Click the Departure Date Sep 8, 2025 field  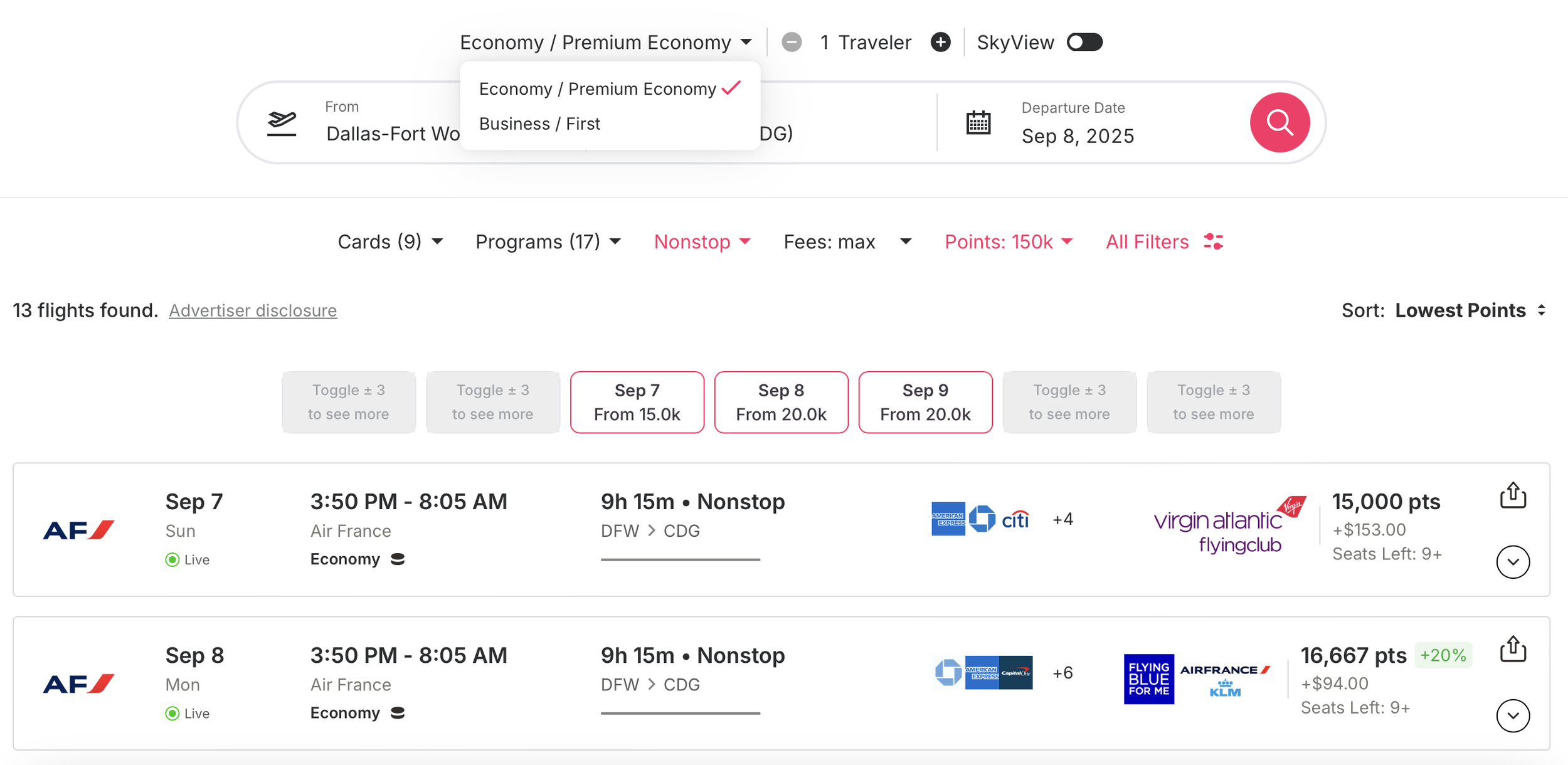coord(1078,135)
